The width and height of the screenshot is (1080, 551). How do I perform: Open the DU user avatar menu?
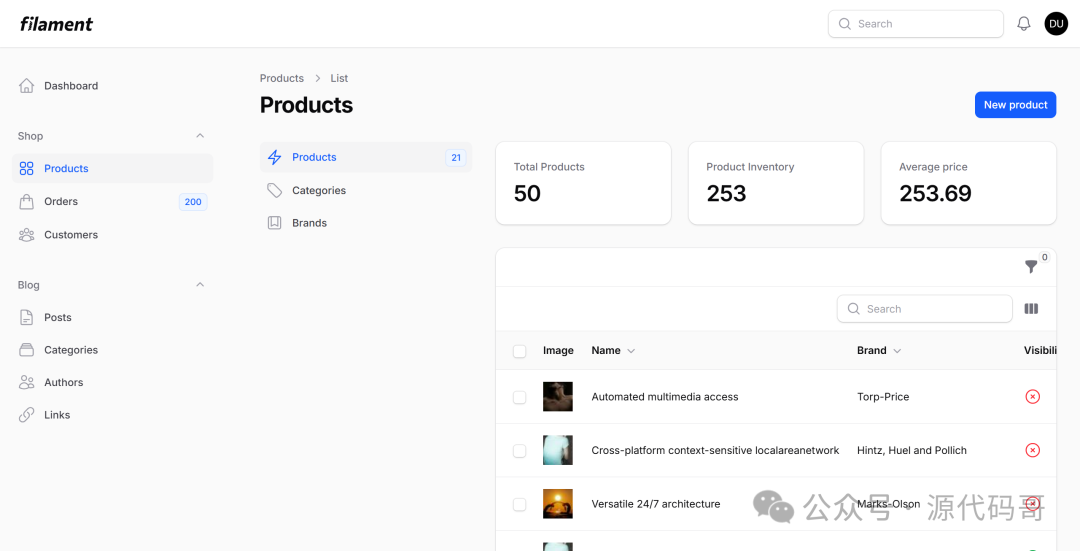click(x=1056, y=24)
